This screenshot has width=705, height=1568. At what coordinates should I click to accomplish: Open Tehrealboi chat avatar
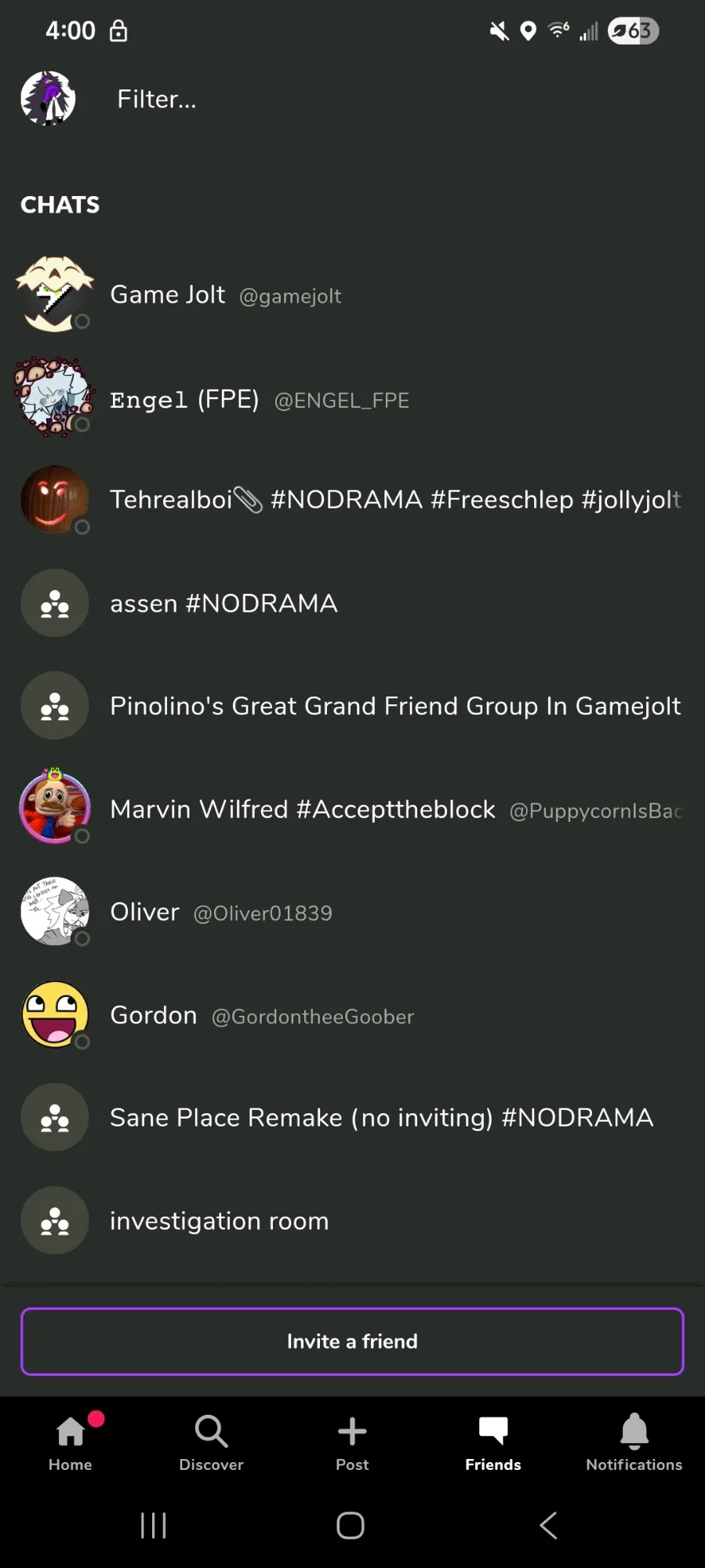click(55, 500)
